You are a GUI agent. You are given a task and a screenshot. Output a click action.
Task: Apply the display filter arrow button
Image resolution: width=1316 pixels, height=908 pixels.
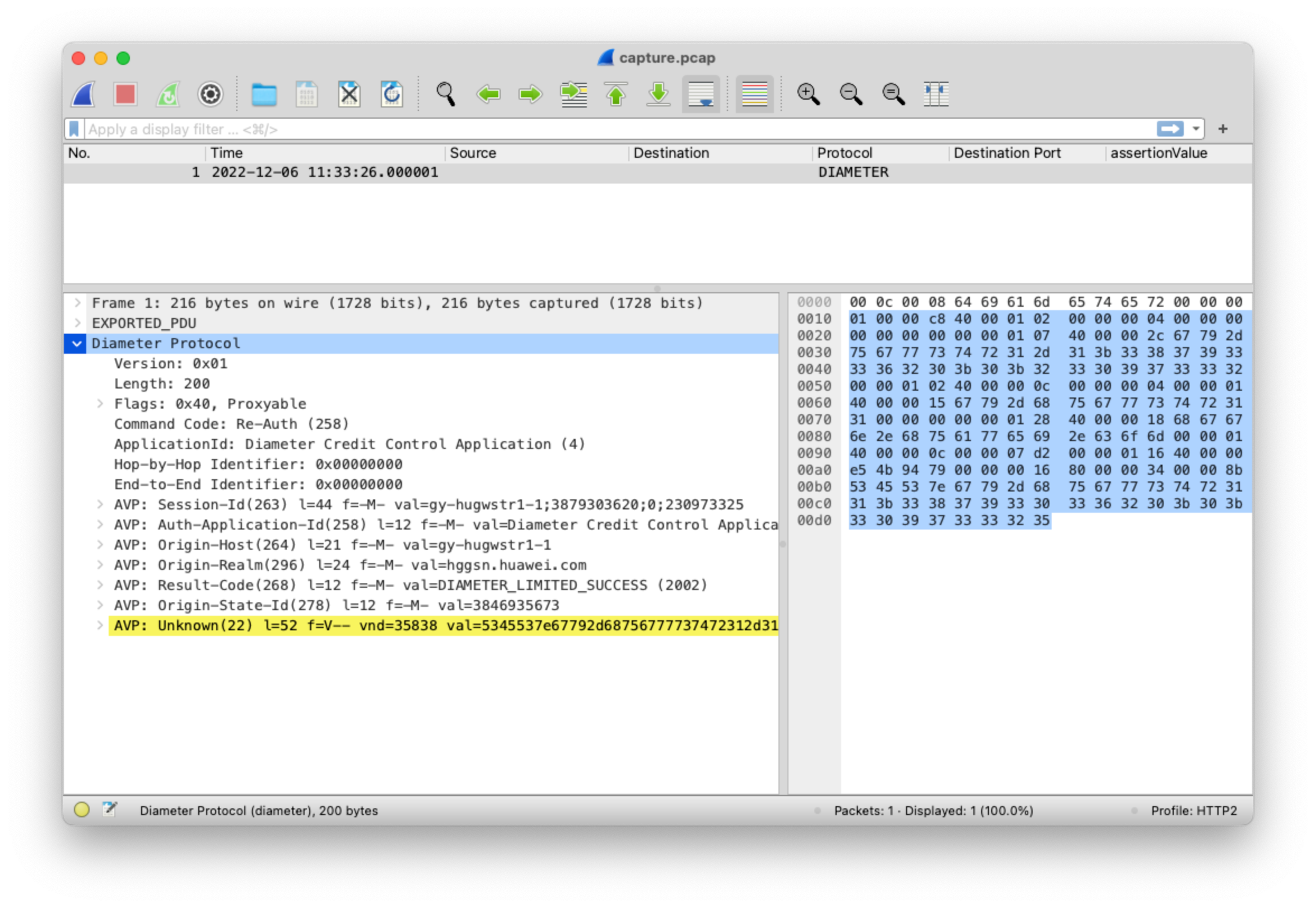[x=1170, y=129]
